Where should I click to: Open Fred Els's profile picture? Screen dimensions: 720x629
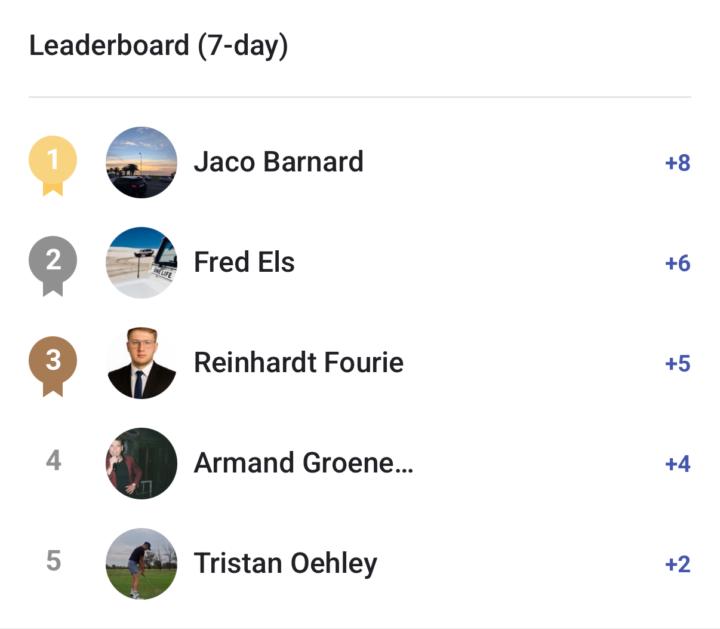click(141, 263)
